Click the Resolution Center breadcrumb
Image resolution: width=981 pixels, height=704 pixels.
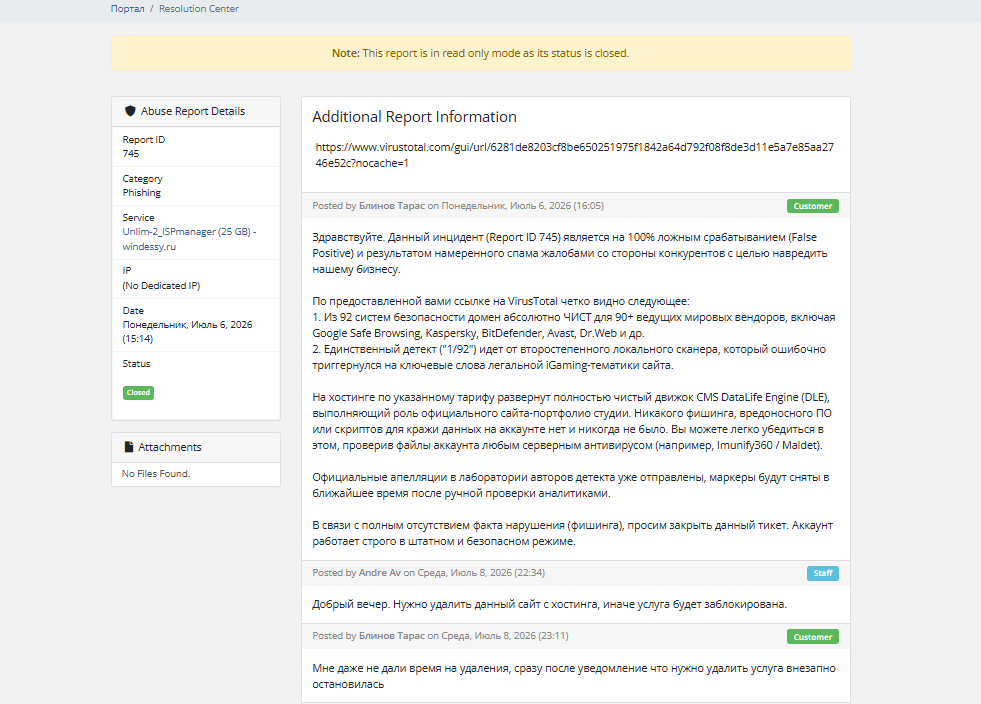198,9
